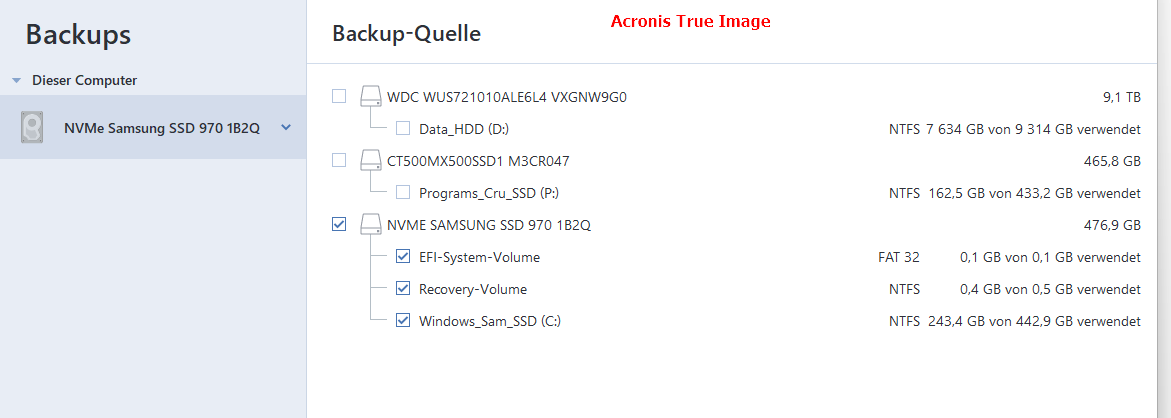Click the Backup-Quelle heading
This screenshot has height=418, width=1171.
click(x=406, y=34)
